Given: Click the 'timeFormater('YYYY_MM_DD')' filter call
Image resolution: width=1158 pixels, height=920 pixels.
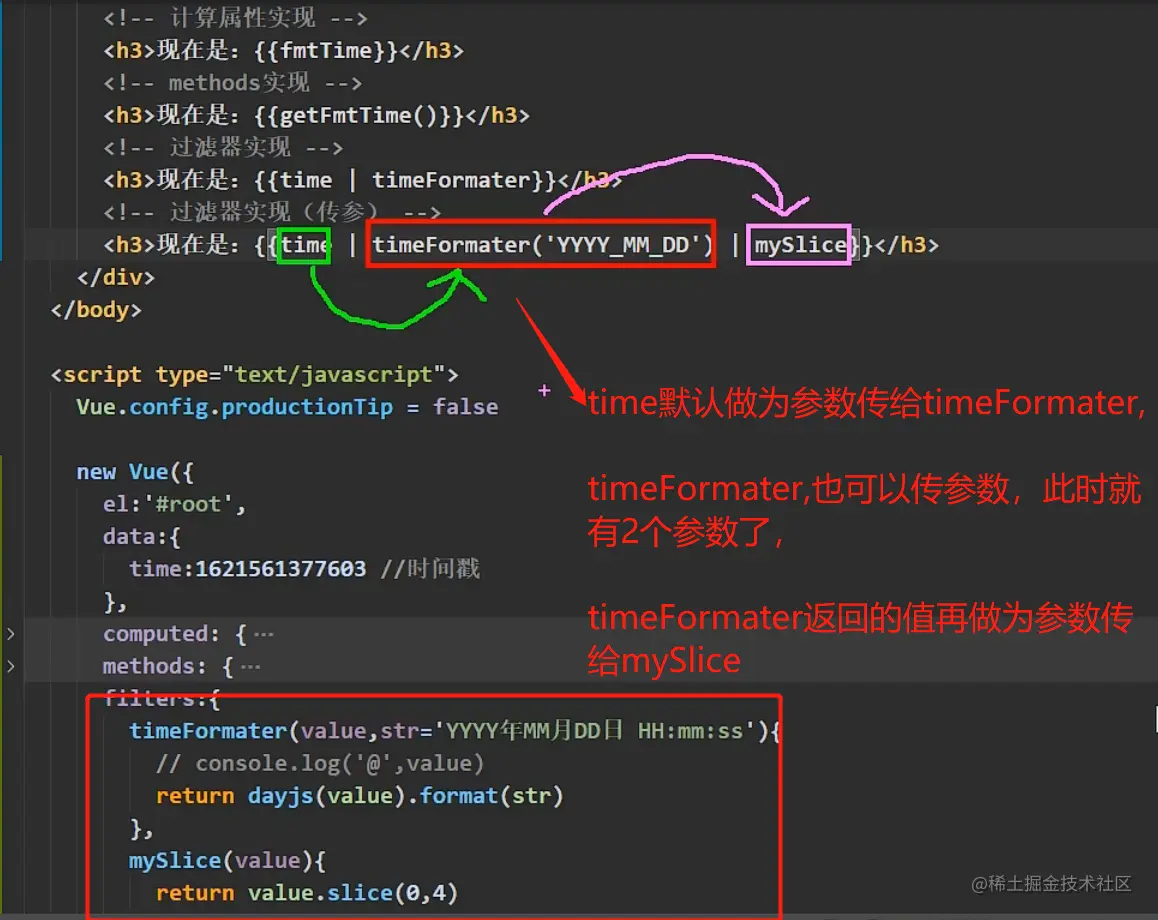Looking at the screenshot, I should point(541,244).
